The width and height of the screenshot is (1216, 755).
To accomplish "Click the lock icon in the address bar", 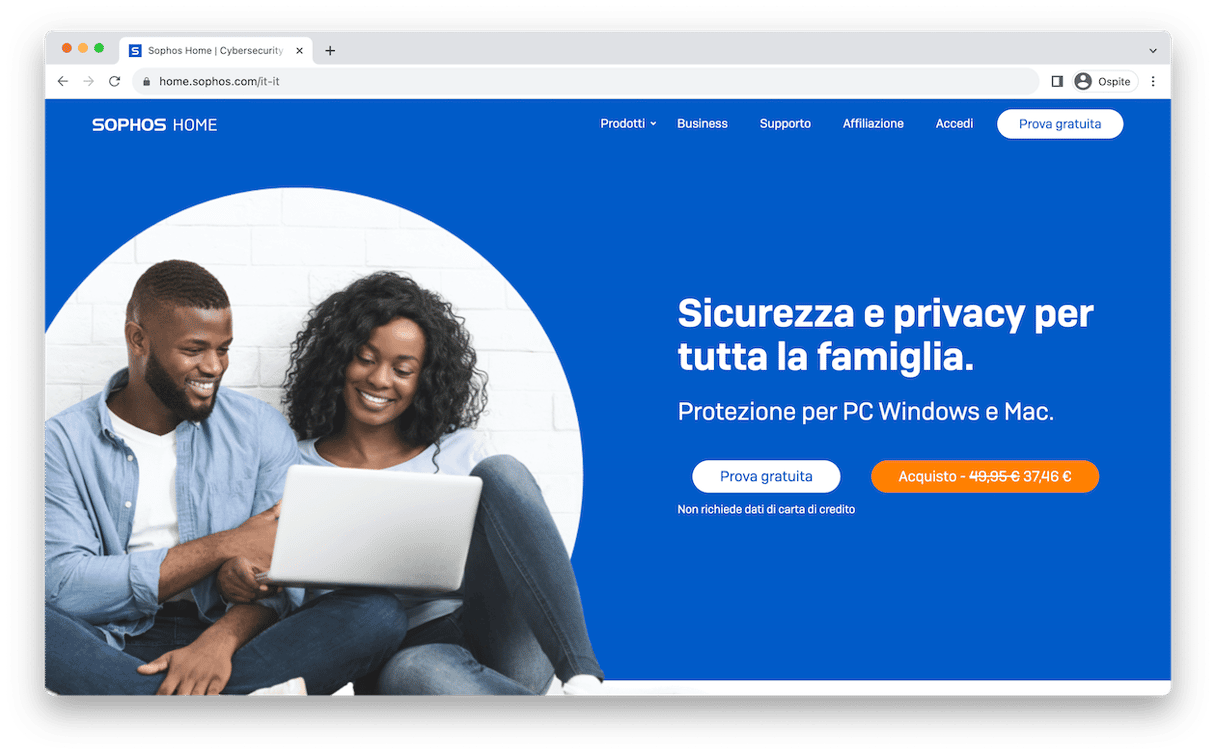I will pyautogui.click(x=146, y=82).
